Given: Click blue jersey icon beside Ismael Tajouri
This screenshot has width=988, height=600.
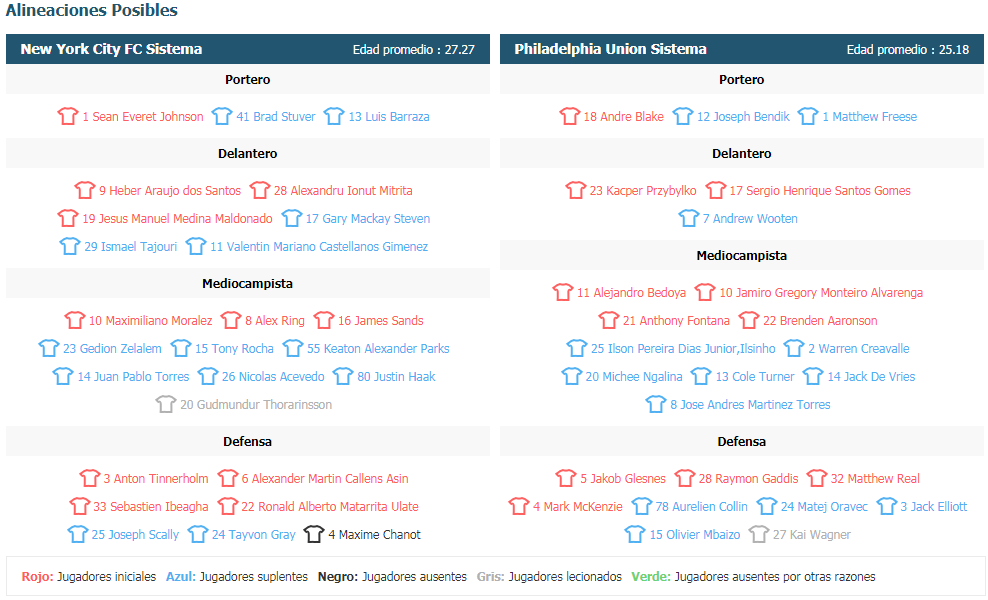Looking at the screenshot, I should pyautogui.click(x=69, y=246).
